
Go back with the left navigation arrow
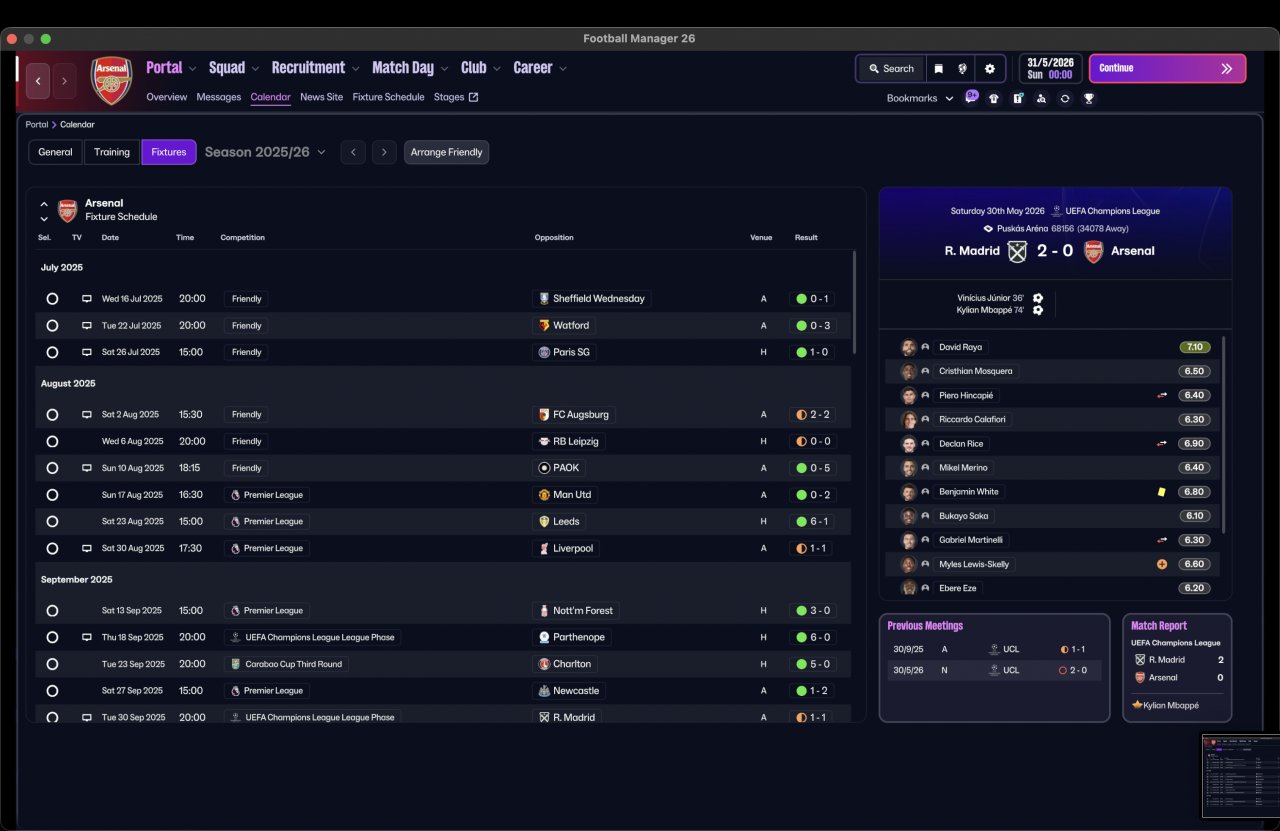pyautogui.click(x=38, y=81)
